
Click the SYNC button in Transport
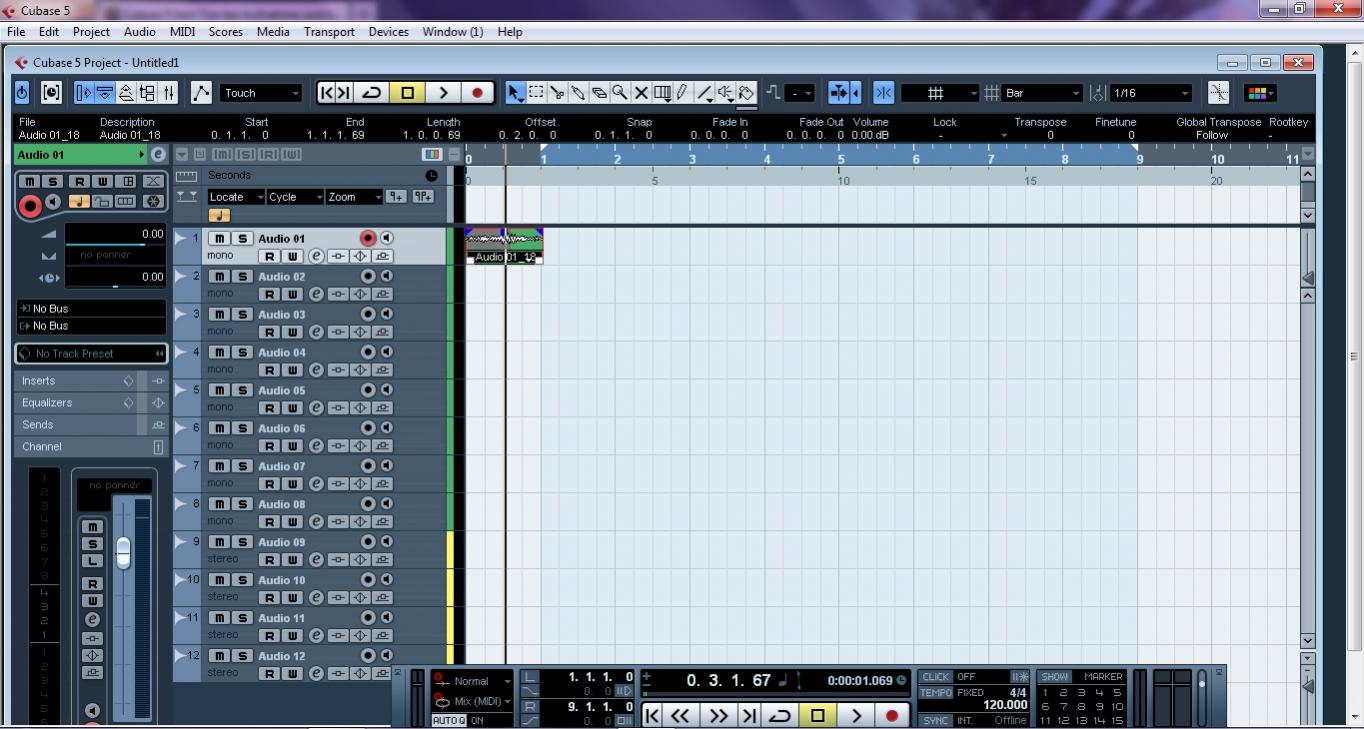tap(936, 720)
